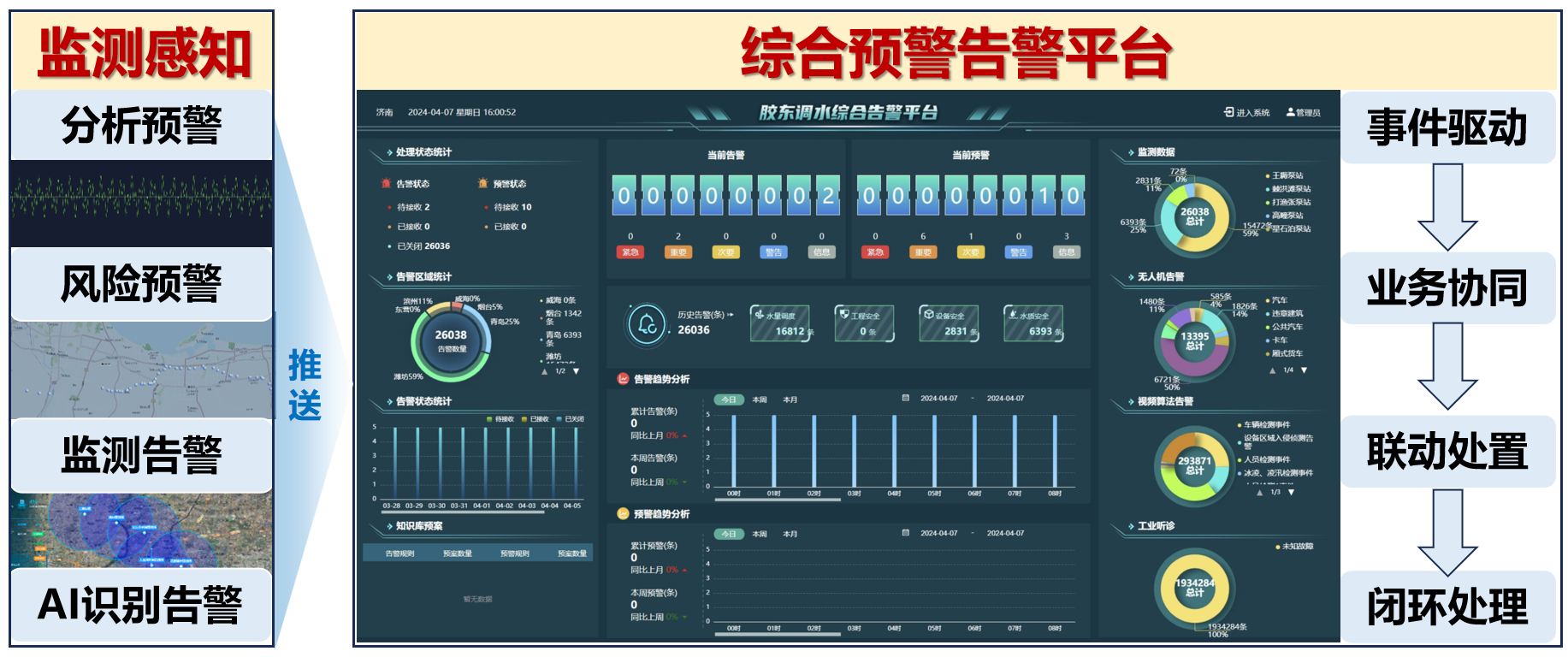Click chevron icon beside 工业听诊 heading
1568x657 pixels.
click(x=1131, y=527)
